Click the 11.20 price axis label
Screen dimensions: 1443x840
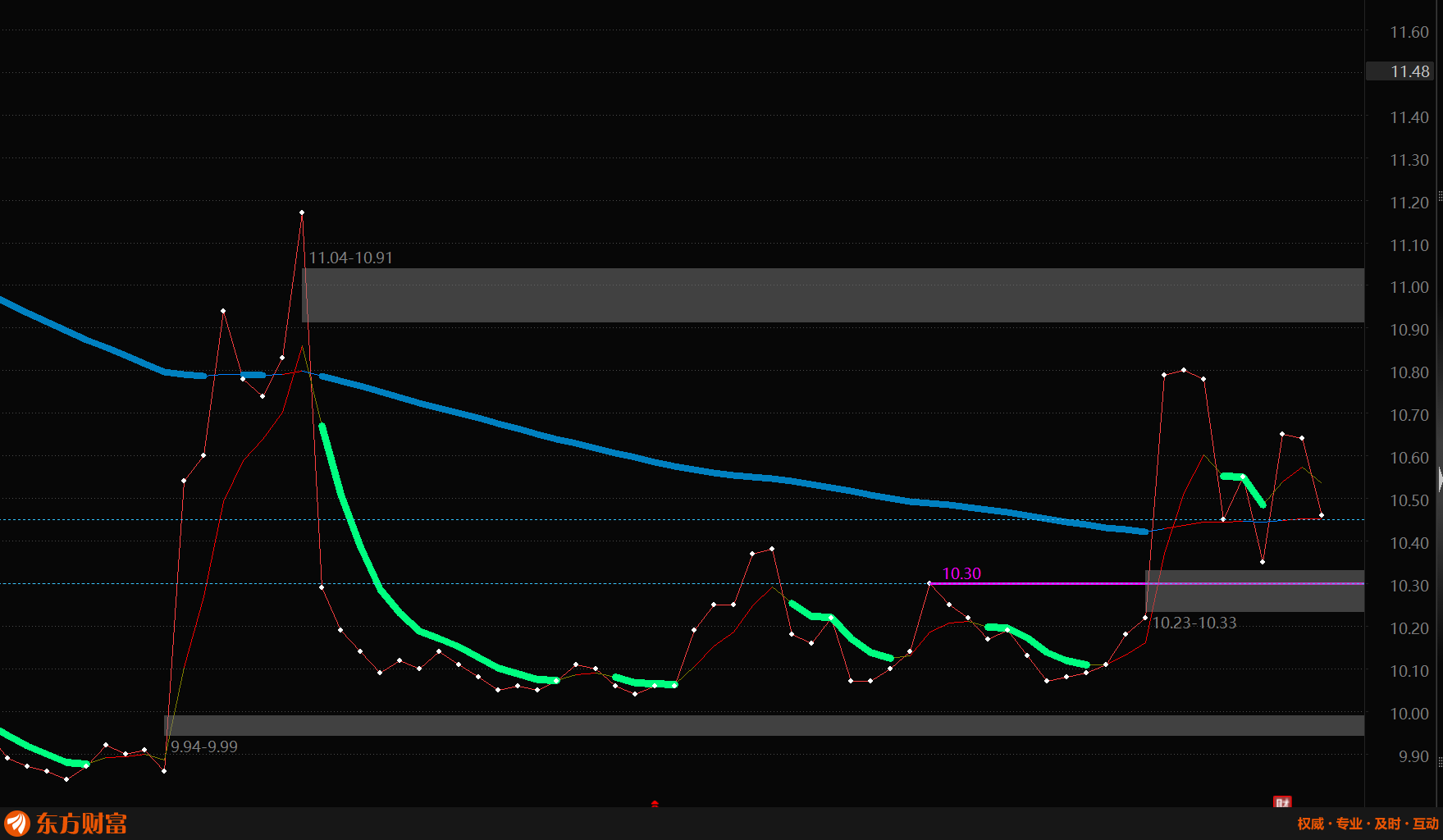pos(1409,203)
